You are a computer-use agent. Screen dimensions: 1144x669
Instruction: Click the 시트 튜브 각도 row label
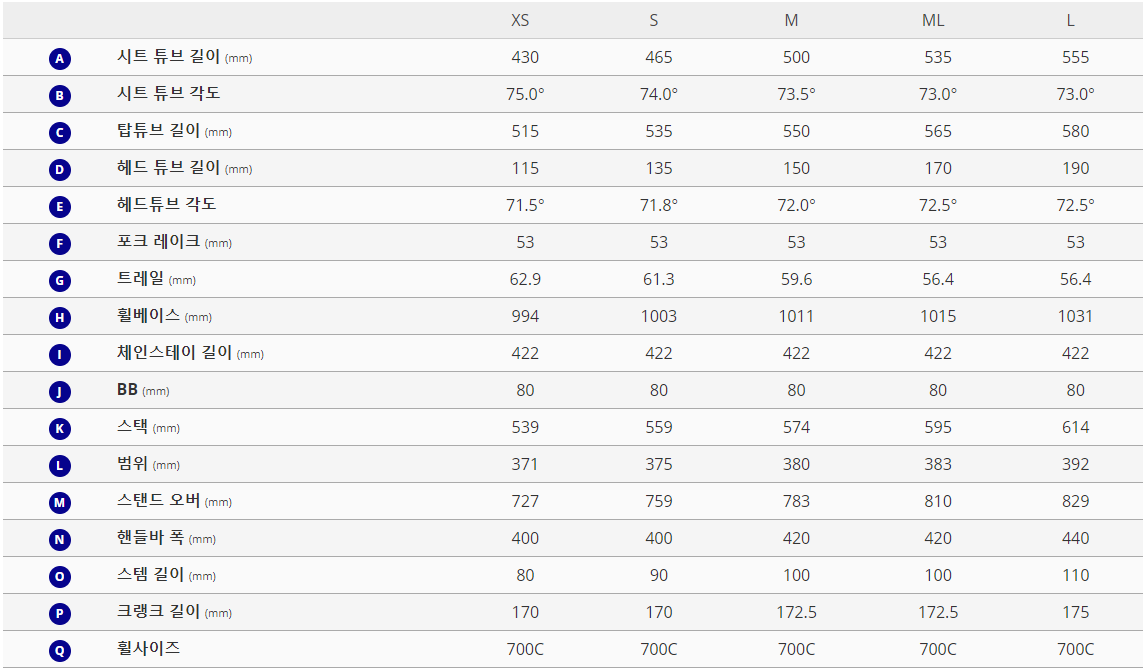pos(168,94)
